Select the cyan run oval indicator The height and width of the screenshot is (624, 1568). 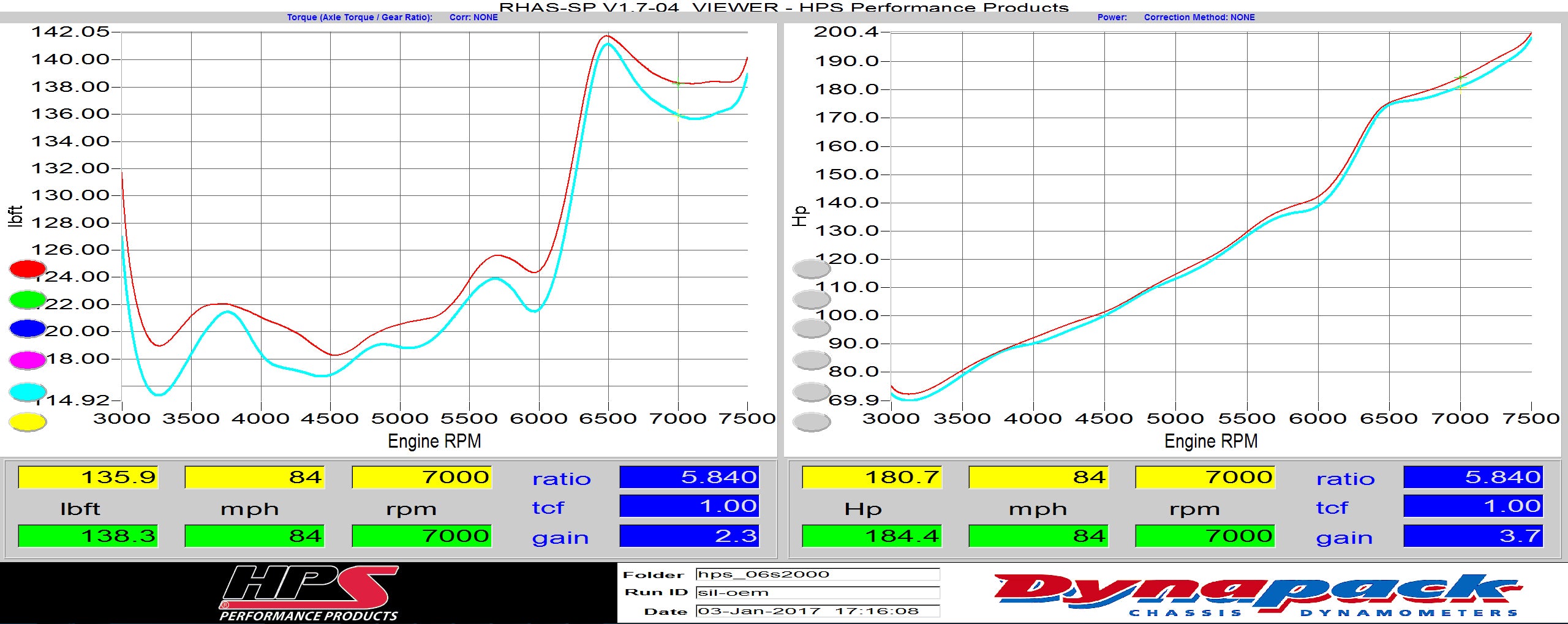pos(28,392)
